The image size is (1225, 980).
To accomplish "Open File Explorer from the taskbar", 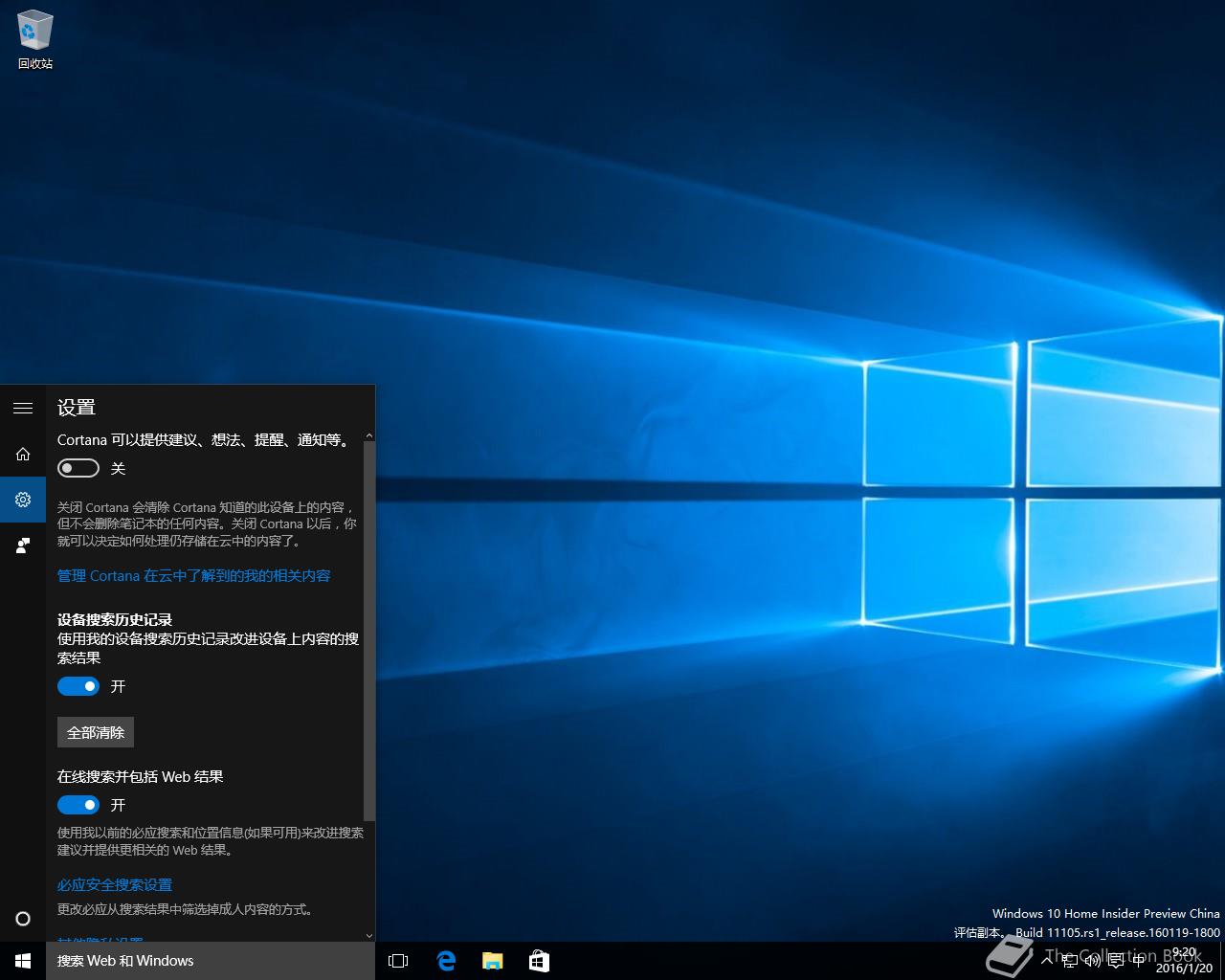I will [x=493, y=961].
